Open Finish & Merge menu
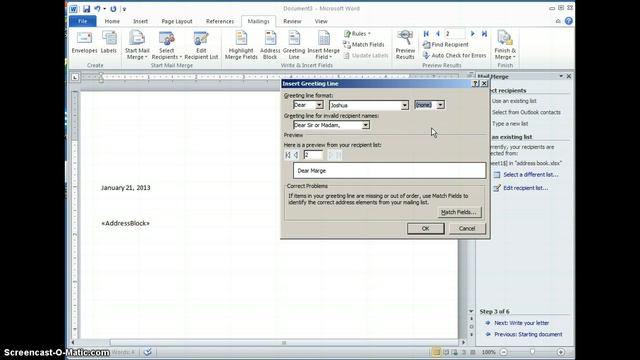Screen dimensions: 640x360 (x=505, y=45)
